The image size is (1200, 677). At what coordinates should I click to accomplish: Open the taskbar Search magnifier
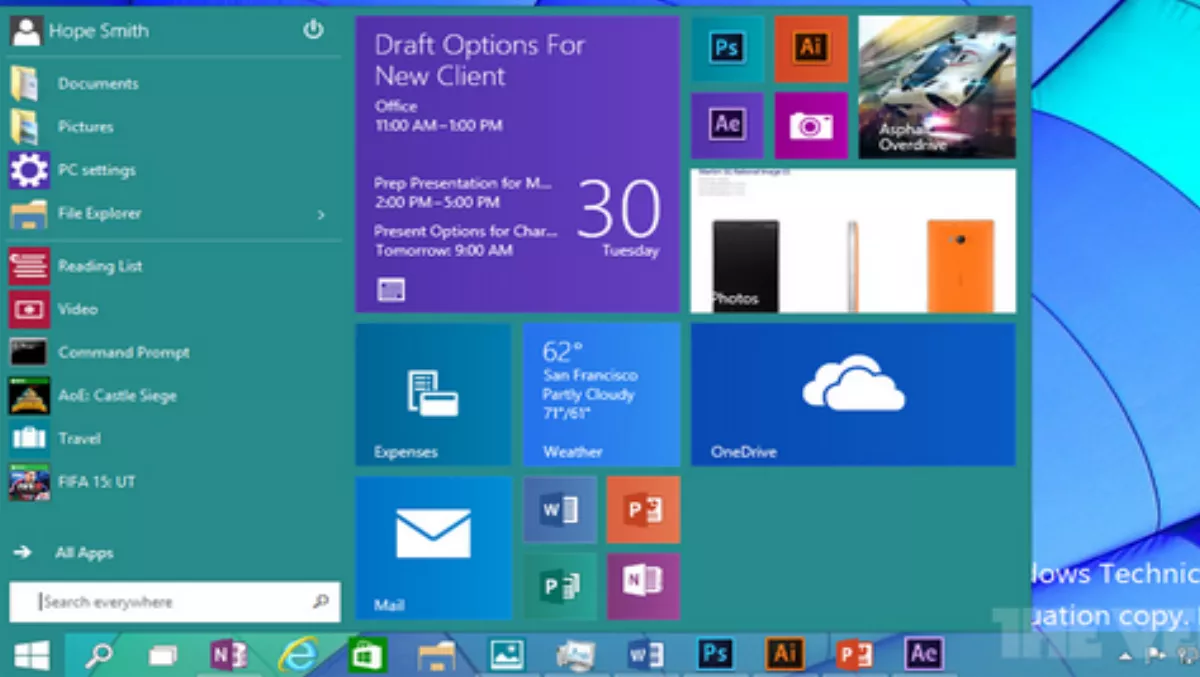(x=98, y=655)
